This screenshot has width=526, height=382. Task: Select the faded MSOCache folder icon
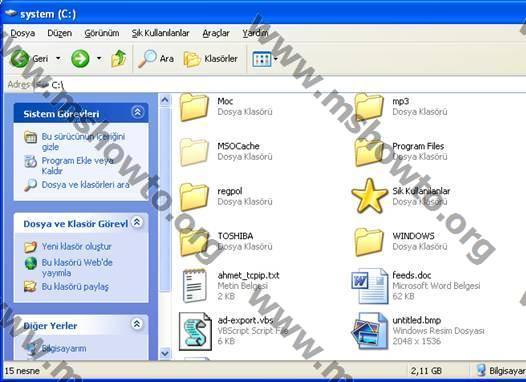pos(194,152)
